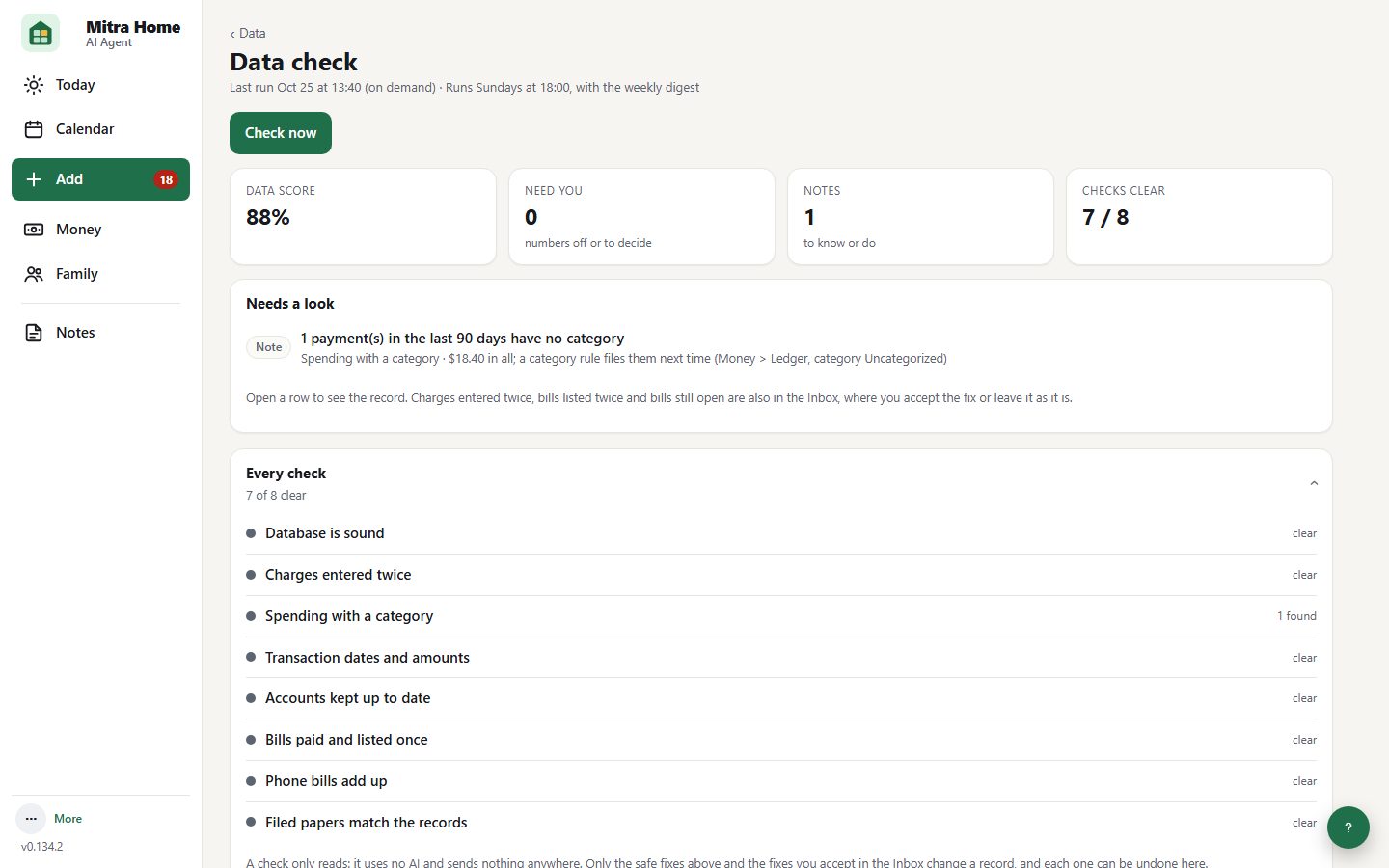The width and height of the screenshot is (1389, 868).
Task: Click the '1 found' status text
Action: pos(1296,616)
